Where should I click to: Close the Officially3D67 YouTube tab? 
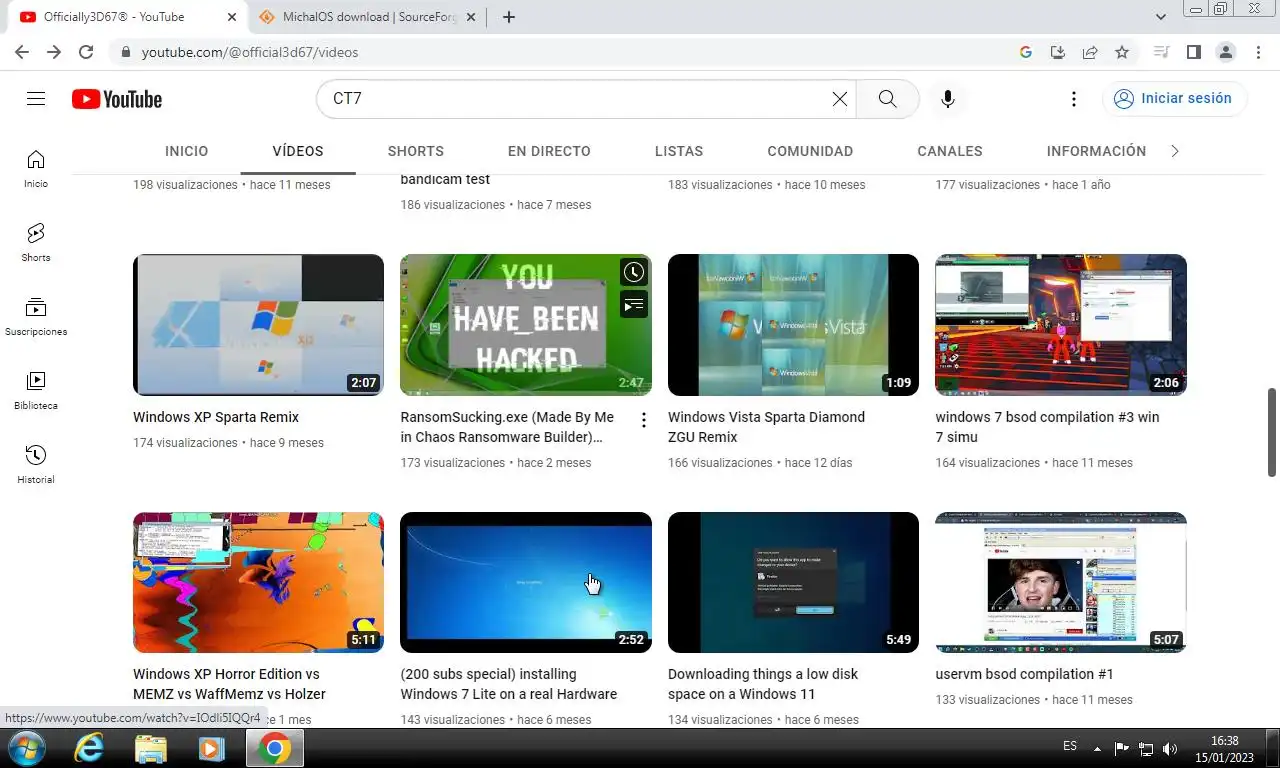(x=232, y=17)
